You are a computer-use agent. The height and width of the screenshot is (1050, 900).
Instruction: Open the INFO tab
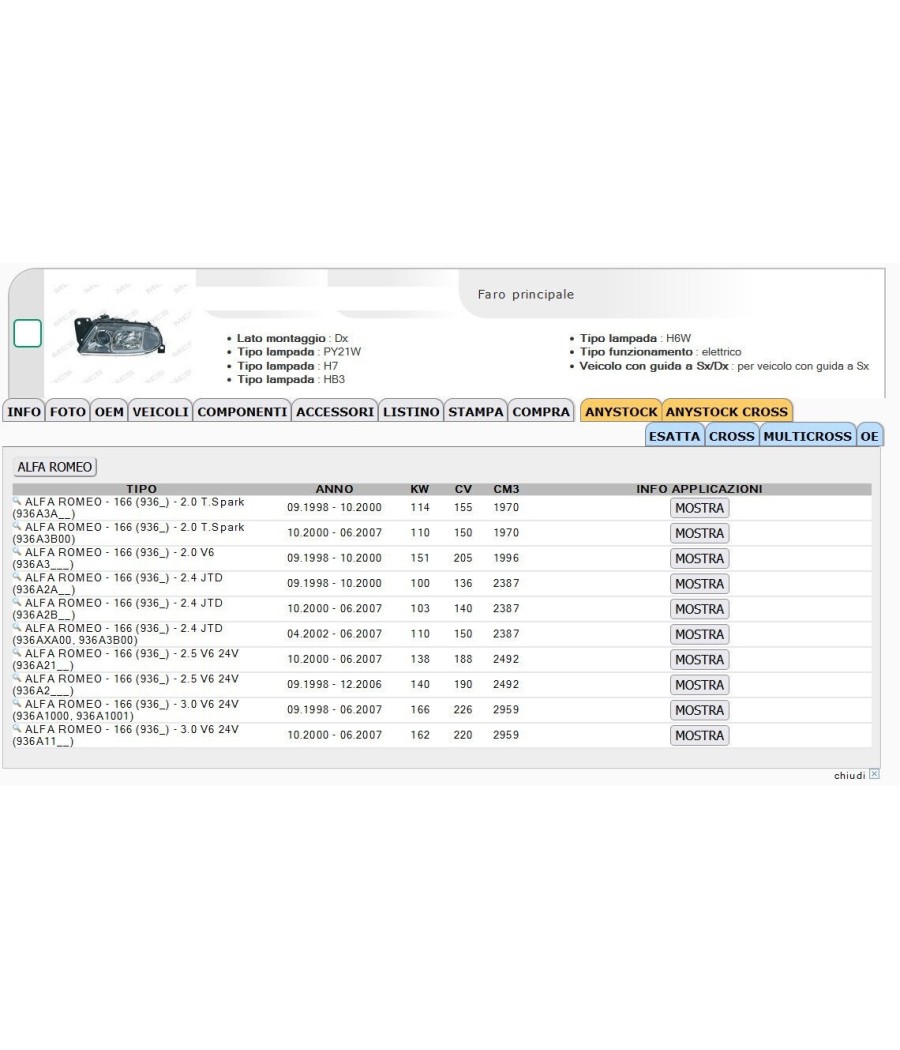23,411
